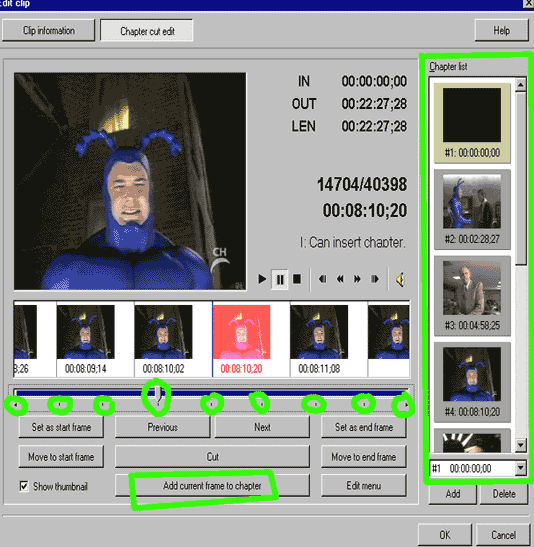Click the chapter list scrollbar thumb
The height and width of the screenshot is (547, 534).
[521, 178]
